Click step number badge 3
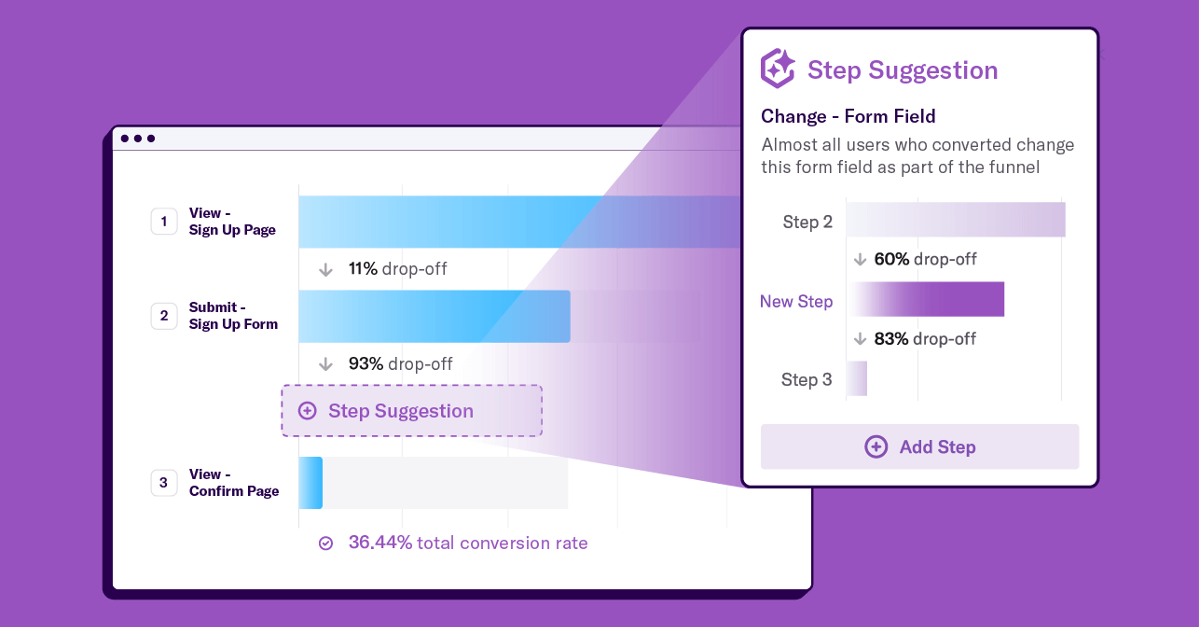Image resolution: width=1200 pixels, height=627 pixels. tap(164, 482)
